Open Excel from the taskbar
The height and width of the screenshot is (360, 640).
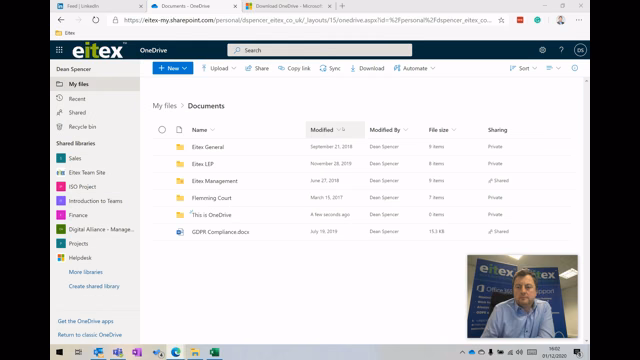click(x=215, y=352)
